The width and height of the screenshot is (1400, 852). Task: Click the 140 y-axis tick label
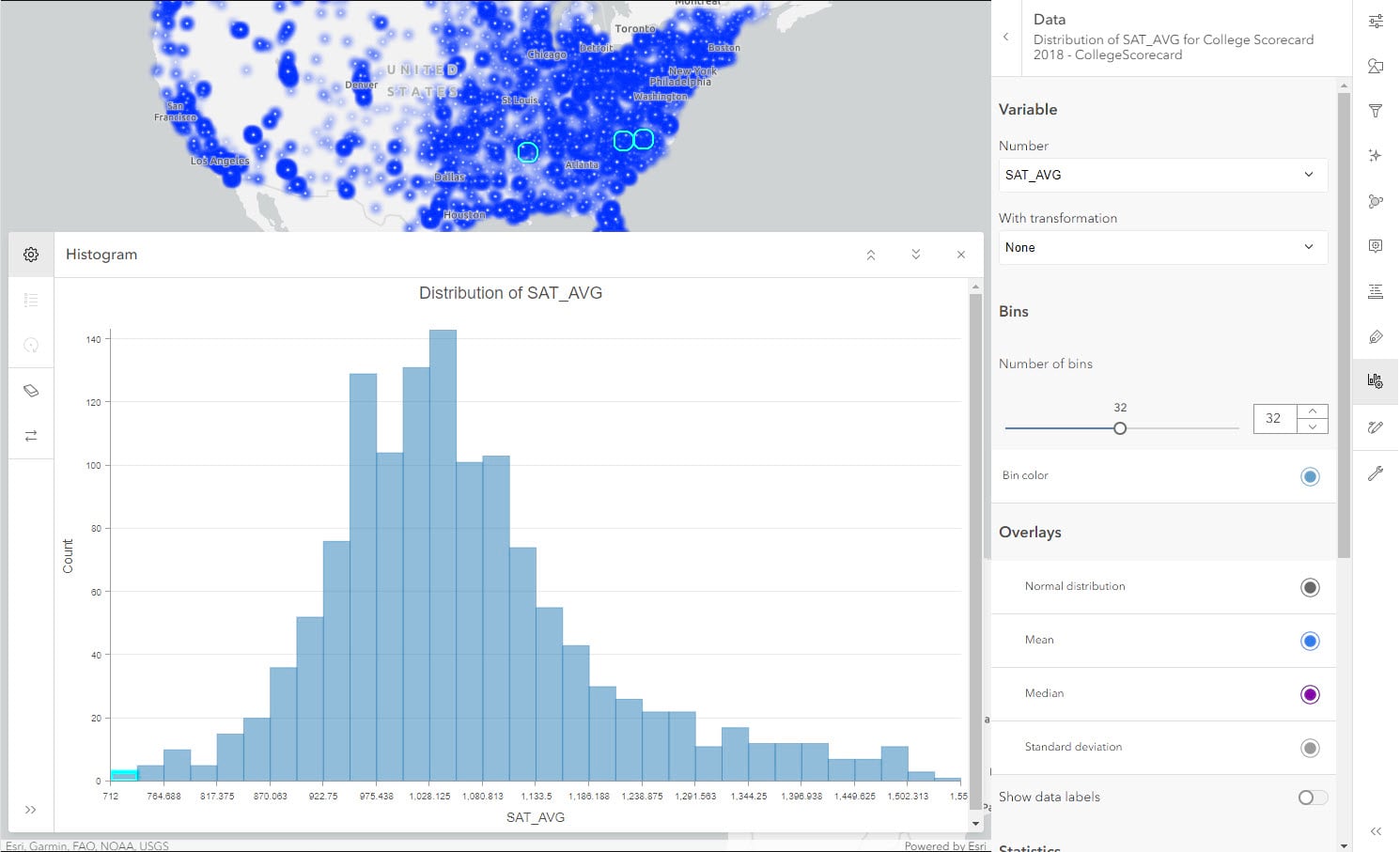click(x=93, y=339)
